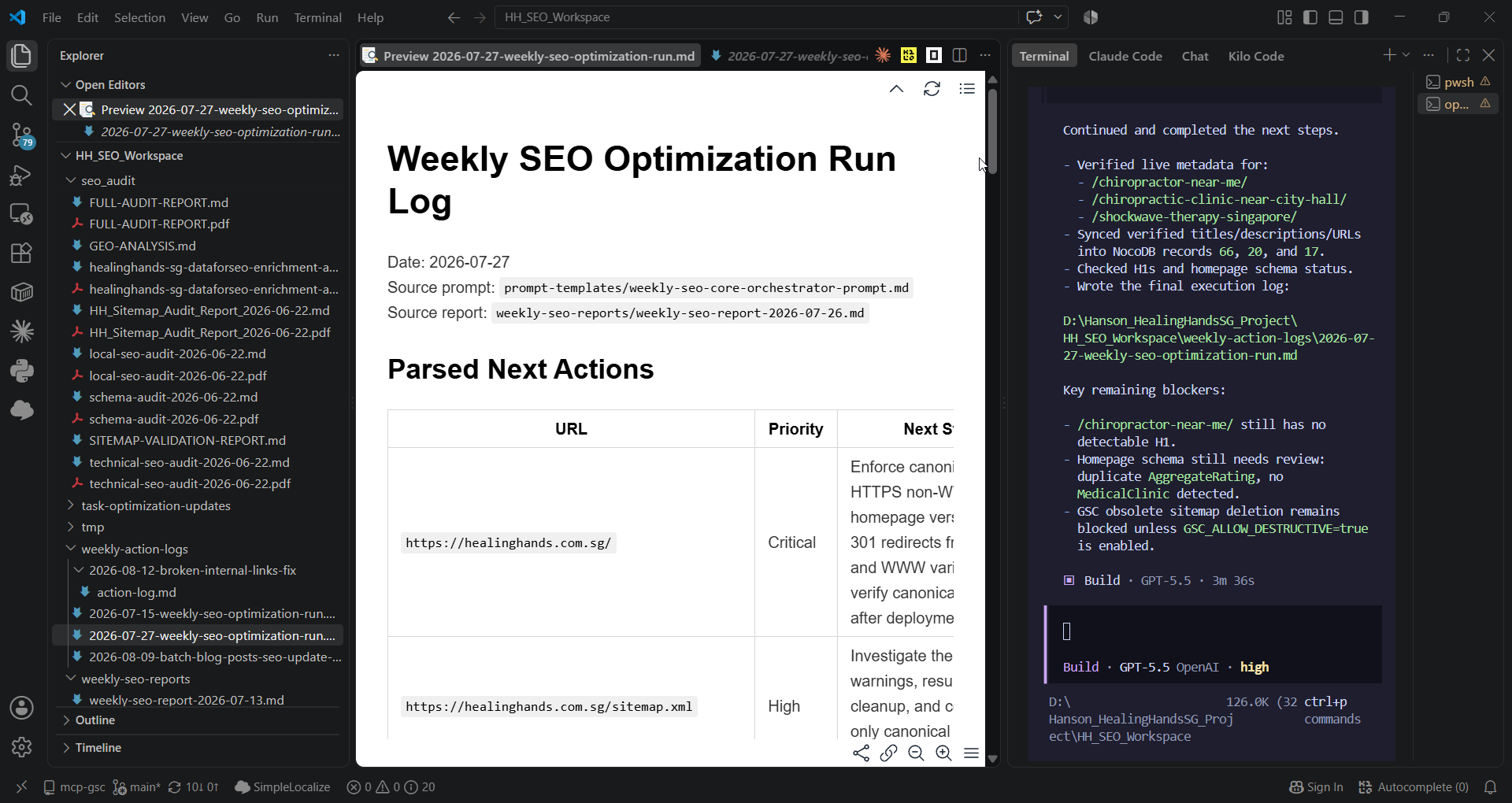
Task: Maximize the terminal panel size
Action: (x=1463, y=55)
